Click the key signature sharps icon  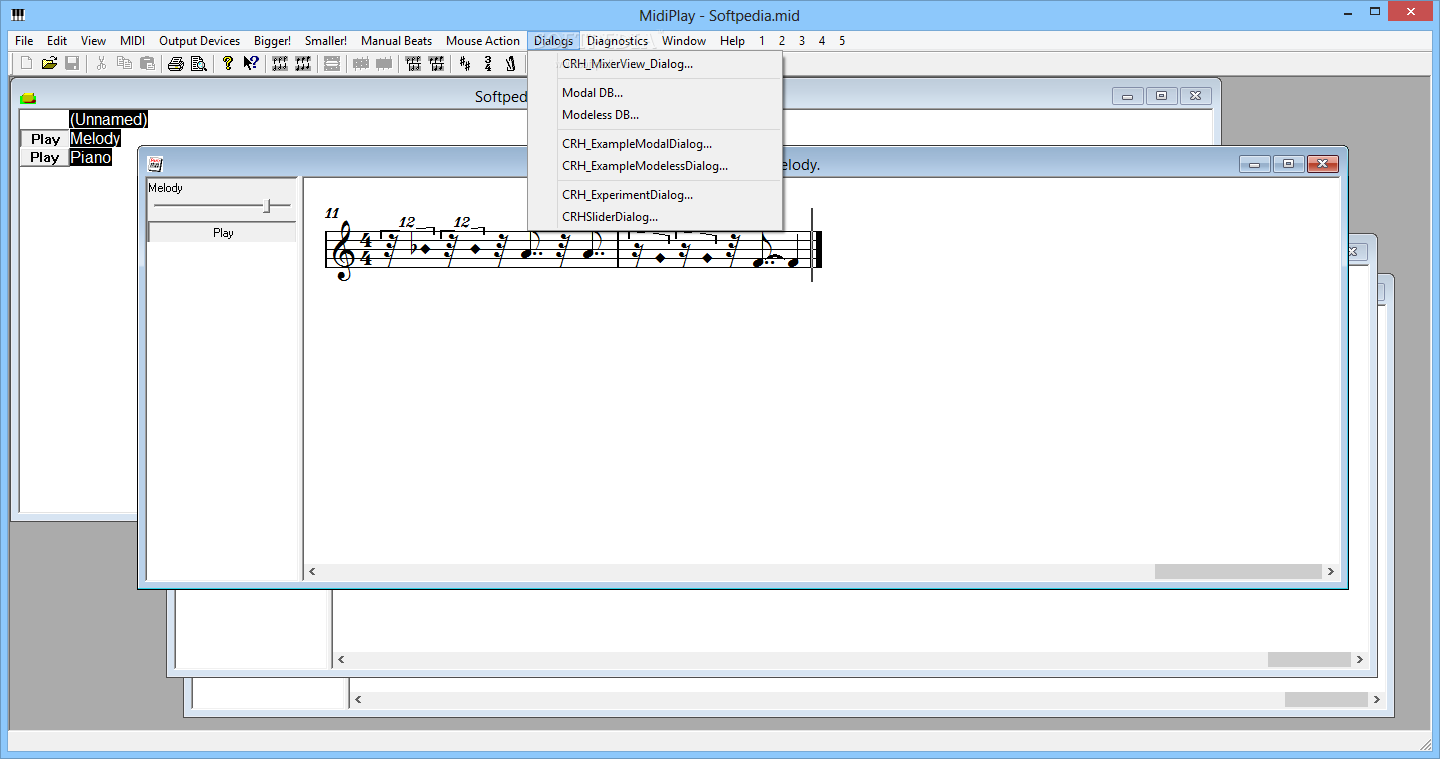465,63
